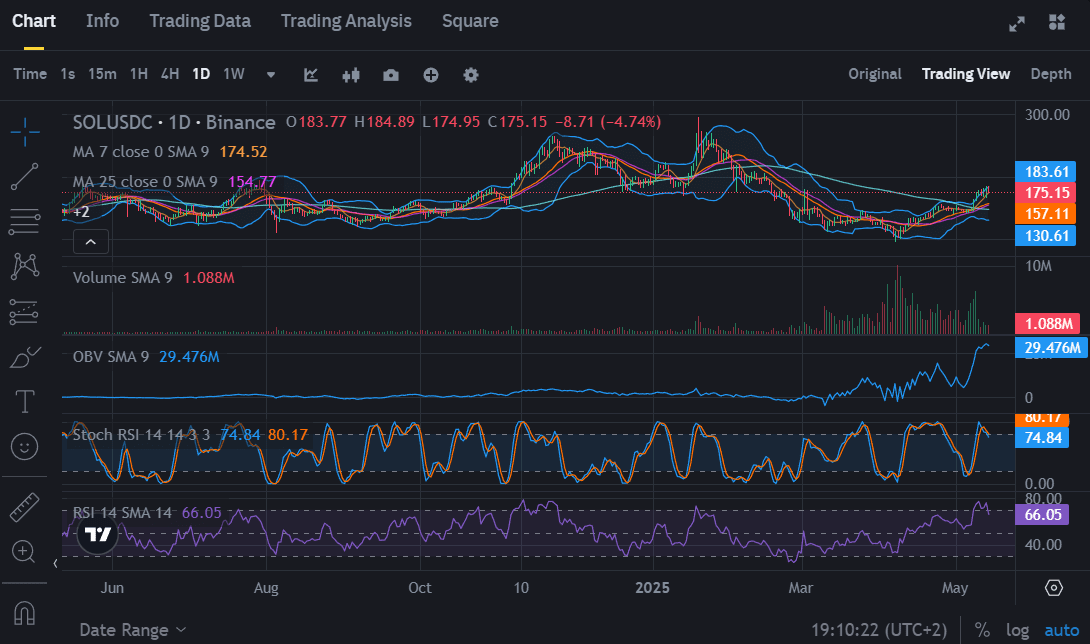The image size is (1090, 644).
Task: Select the text annotation tool
Action: tap(25, 402)
